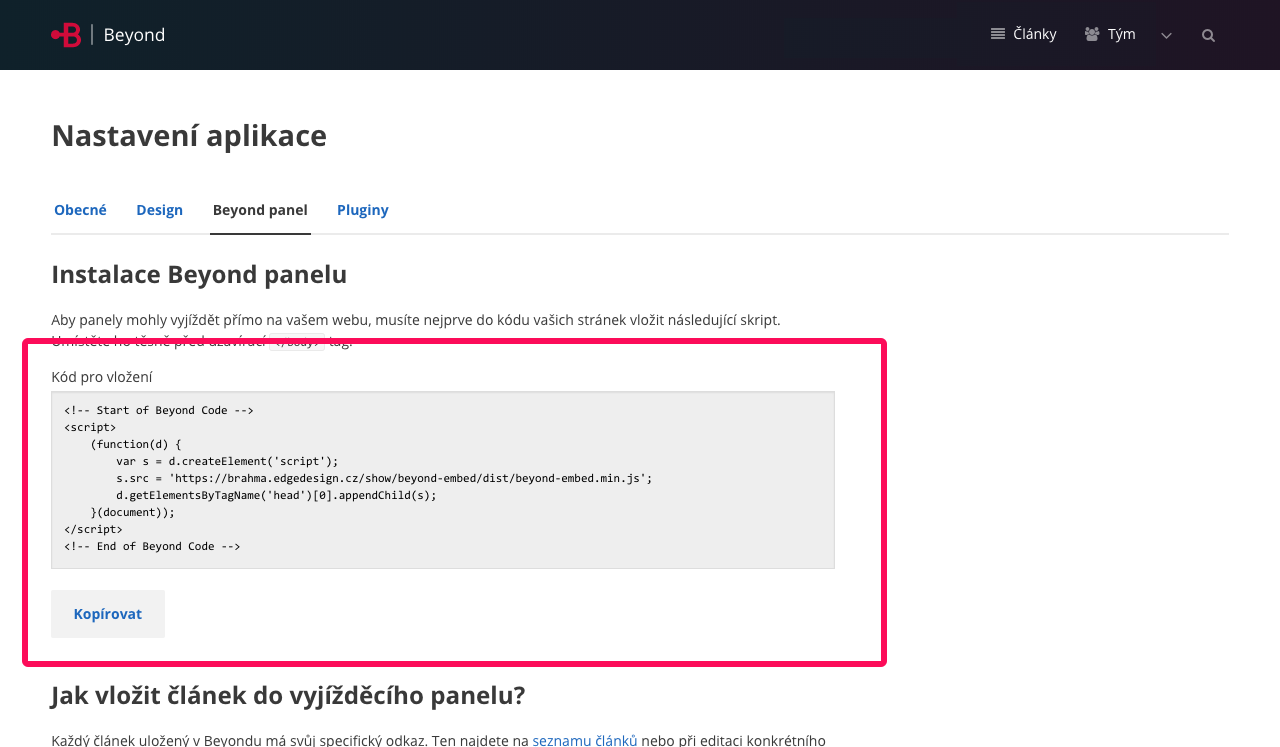This screenshot has width=1280, height=747.
Task: Expand the header dropdown chevron
Action: coord(1166,35)
